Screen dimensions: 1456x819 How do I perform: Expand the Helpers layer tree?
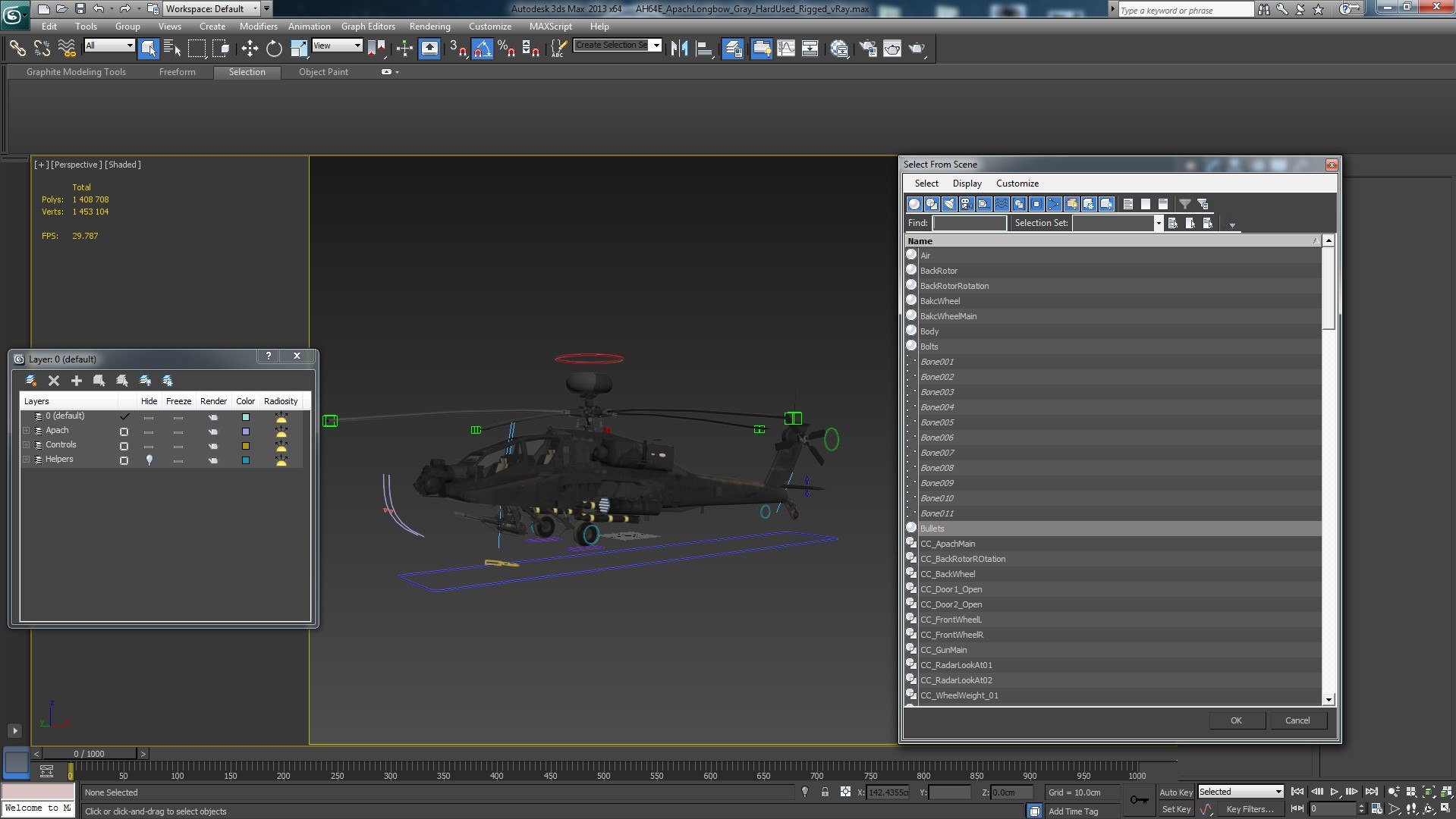pyautogui.click(x=26, y=460)
